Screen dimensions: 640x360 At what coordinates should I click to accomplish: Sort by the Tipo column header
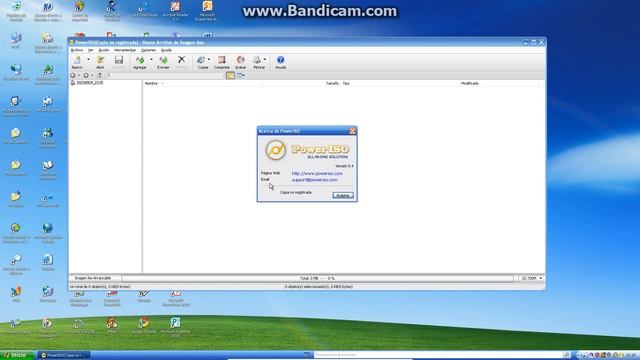(346, 83)
